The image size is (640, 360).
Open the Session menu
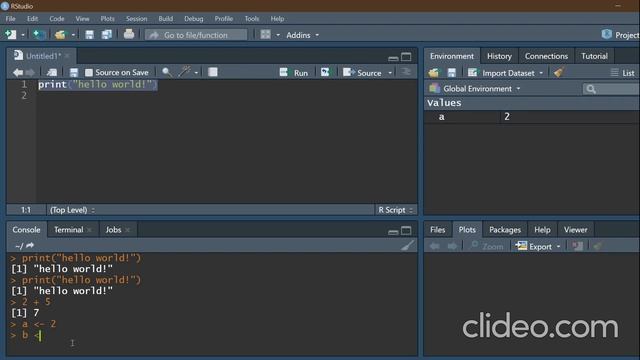136,19
